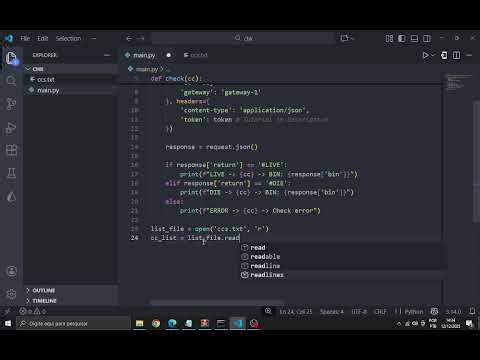Expand the OUTLINE section
The height and width of the screenshot is (360, 480).
click(71, 290)
